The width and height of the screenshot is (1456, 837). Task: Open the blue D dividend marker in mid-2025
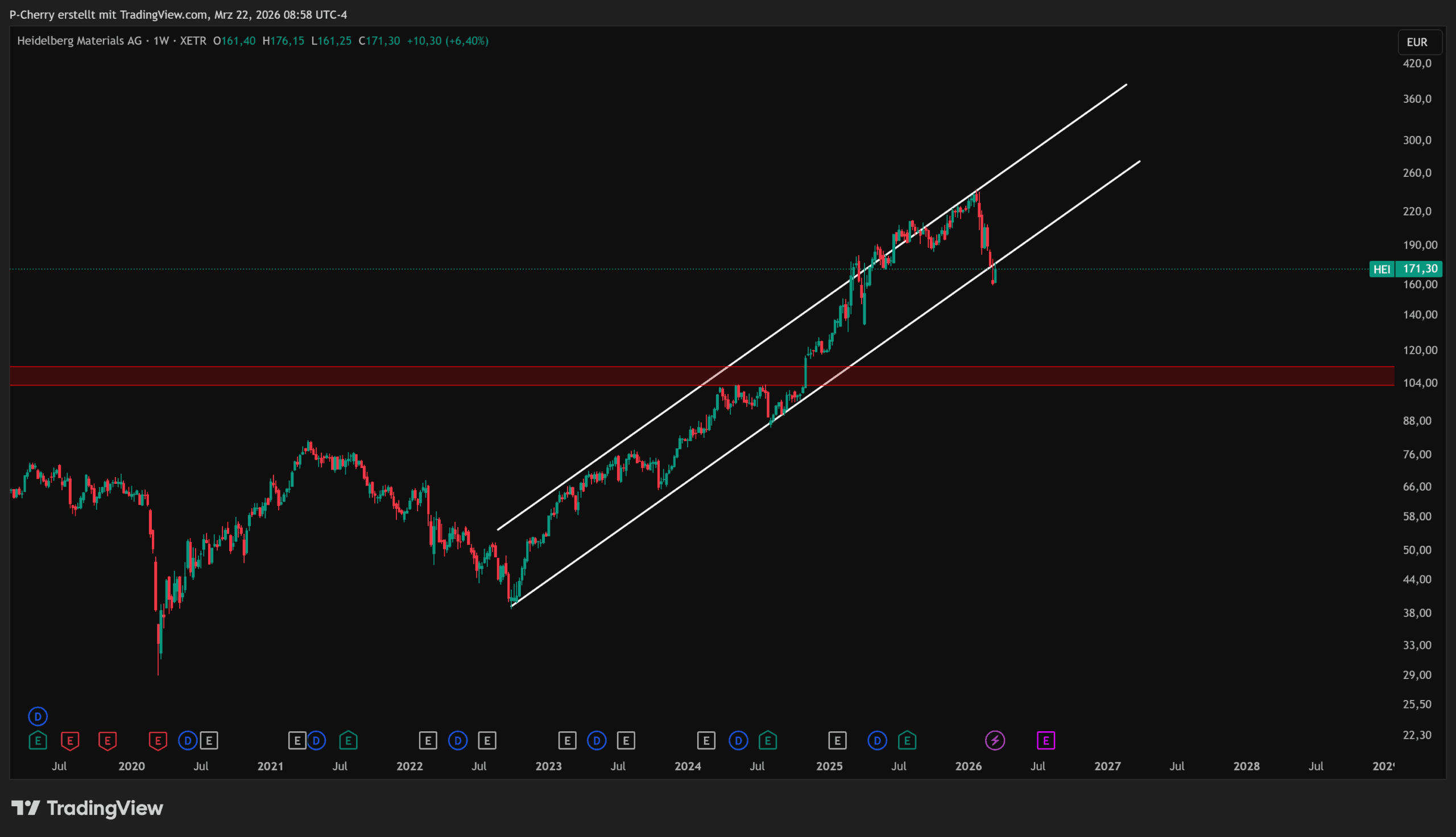pos(877,740)
